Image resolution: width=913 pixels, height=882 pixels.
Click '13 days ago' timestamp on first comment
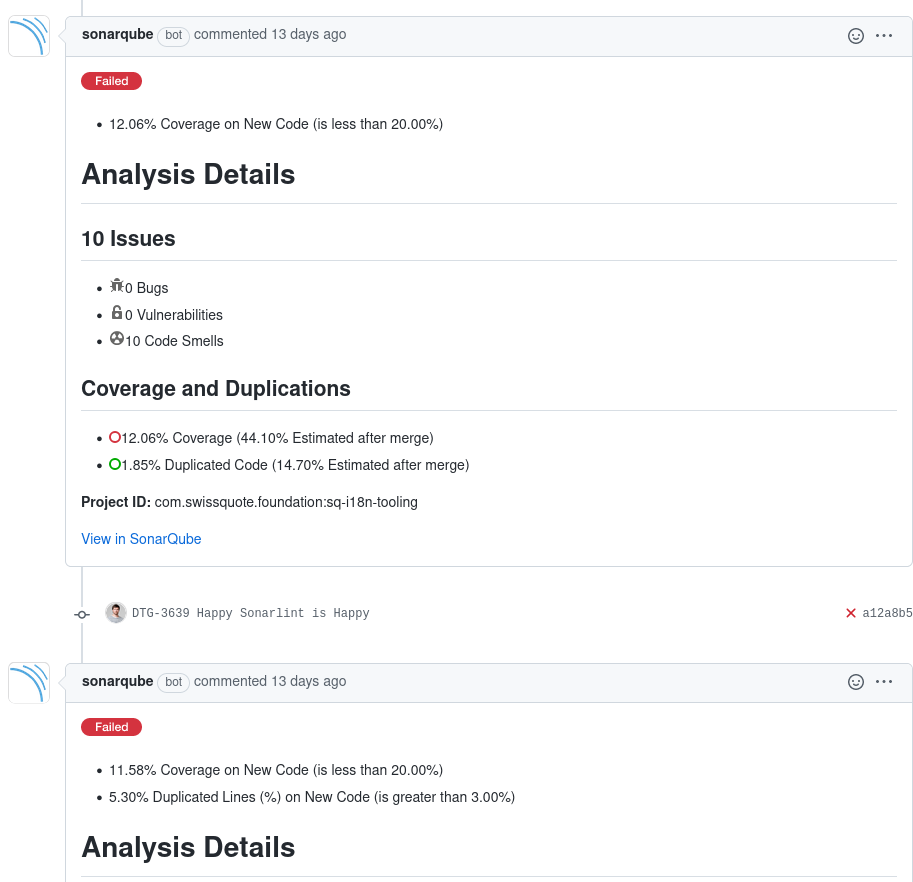(x=309, y=34)
